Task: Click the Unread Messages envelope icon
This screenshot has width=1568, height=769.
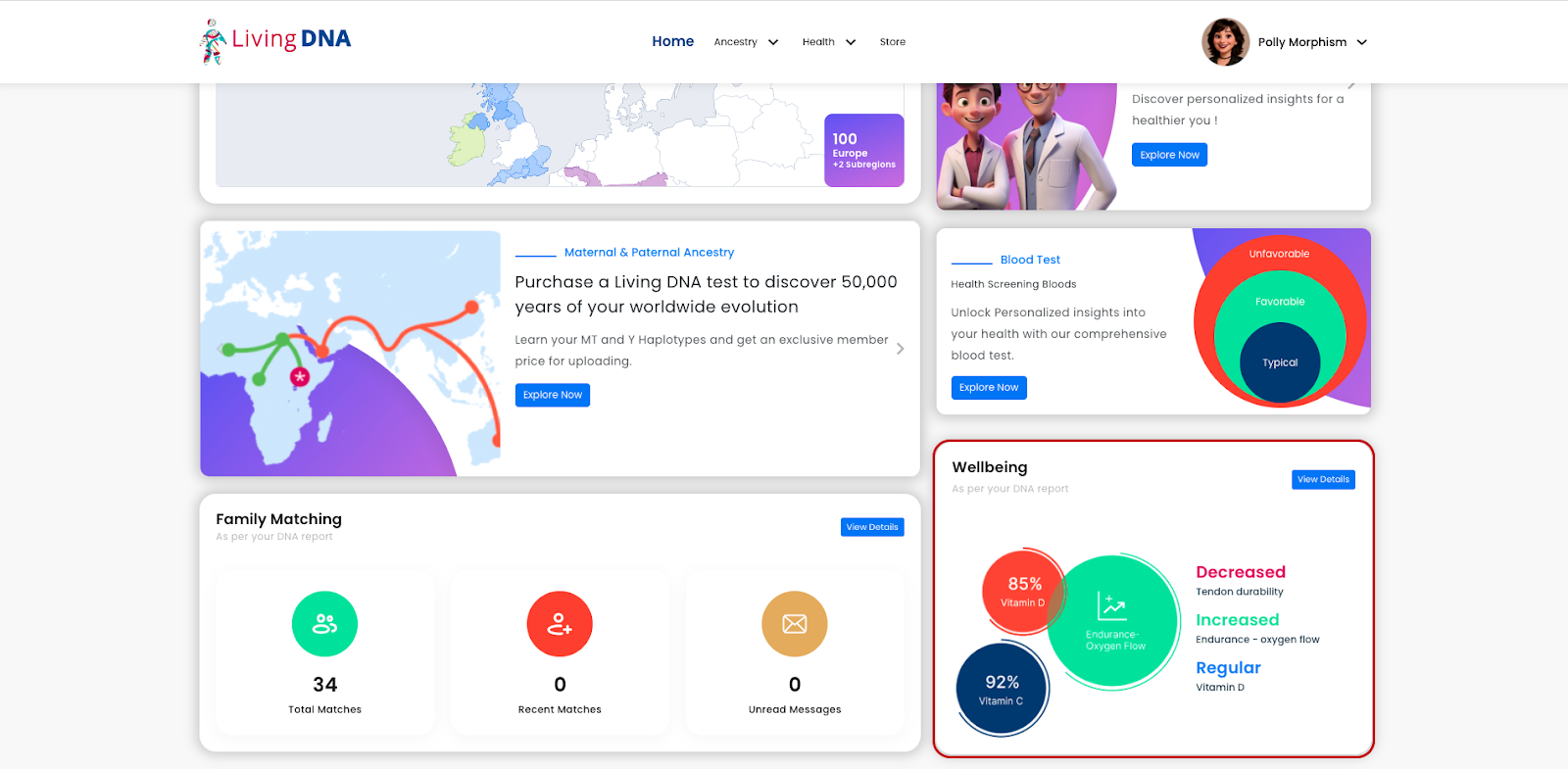Action: point(795,624)
